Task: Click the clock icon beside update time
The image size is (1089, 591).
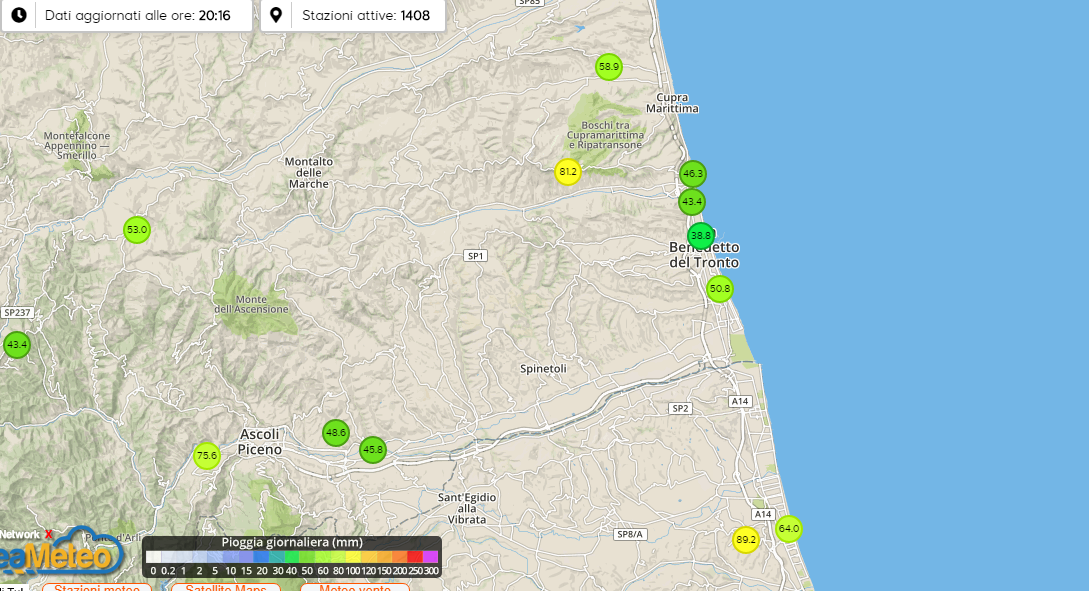Action: click(x=18, y=16)
